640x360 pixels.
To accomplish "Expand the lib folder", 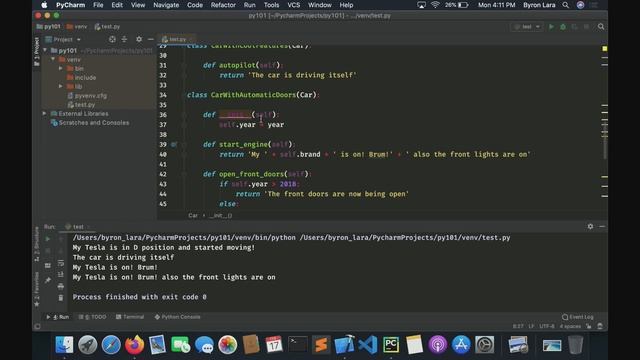I will pos(61,87).
